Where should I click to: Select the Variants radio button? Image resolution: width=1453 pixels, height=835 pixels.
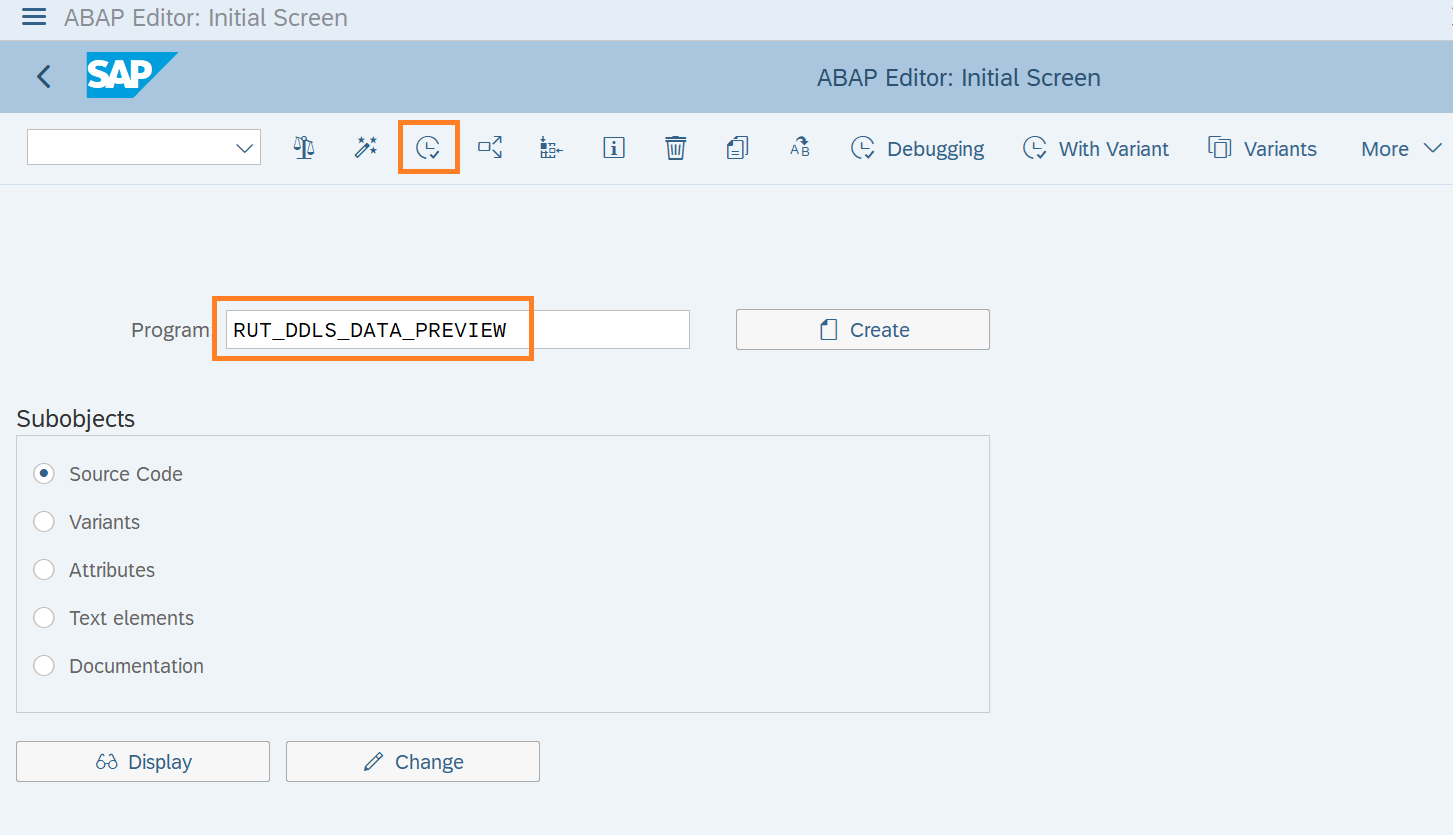point(44,522)
